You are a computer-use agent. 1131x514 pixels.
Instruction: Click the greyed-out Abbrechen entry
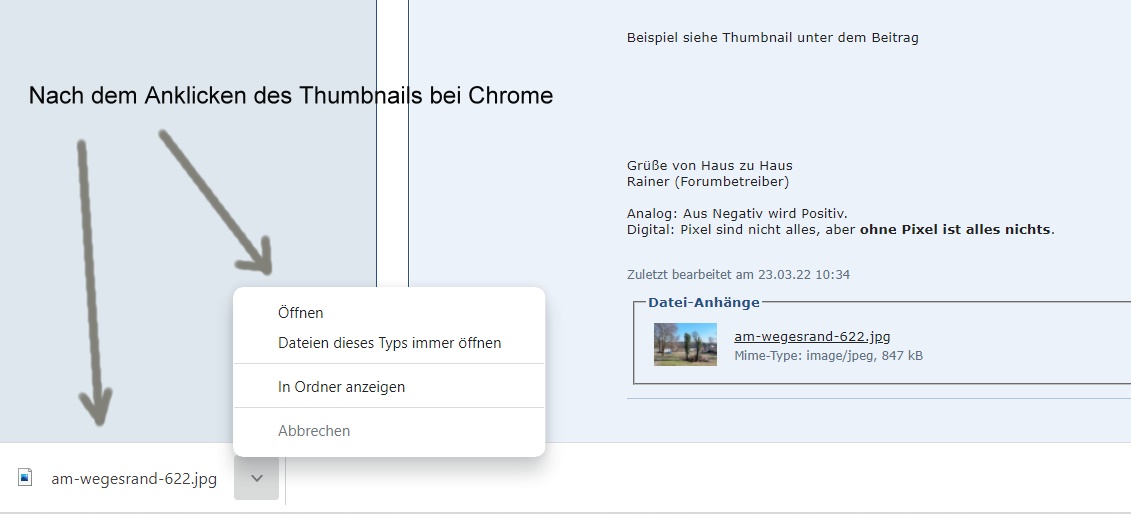click(314, 431)
